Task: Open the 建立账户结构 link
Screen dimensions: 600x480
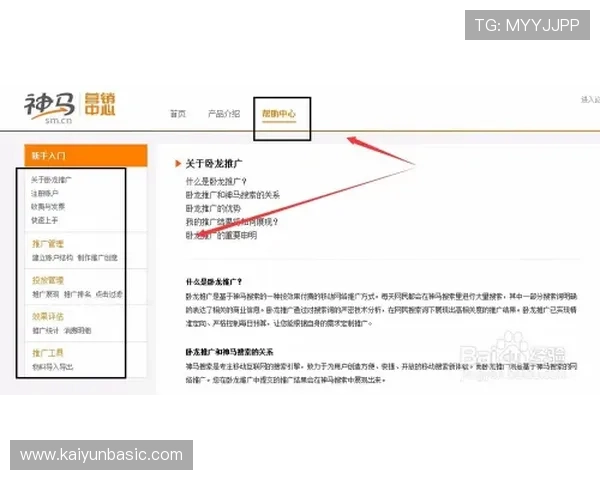Action: (x=52, y=258)
